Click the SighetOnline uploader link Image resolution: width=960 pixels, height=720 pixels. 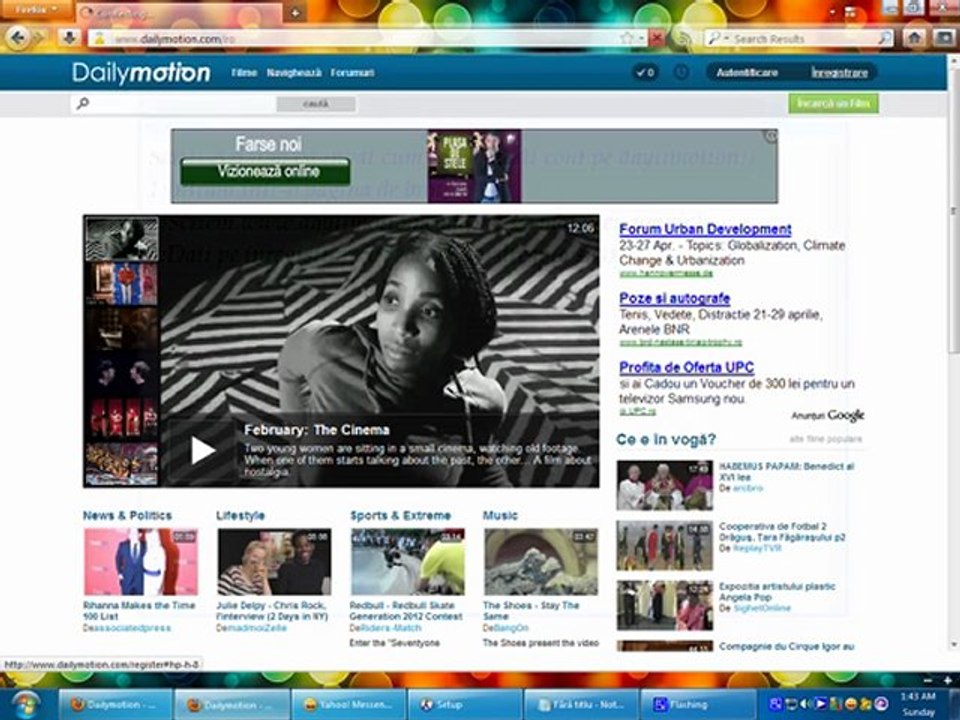(762, 609)
